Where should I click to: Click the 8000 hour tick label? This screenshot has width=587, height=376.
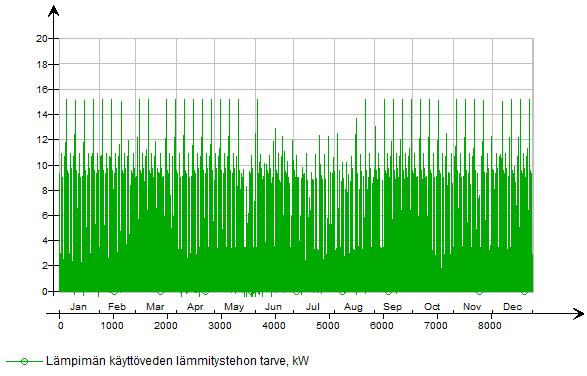point(490,326)
